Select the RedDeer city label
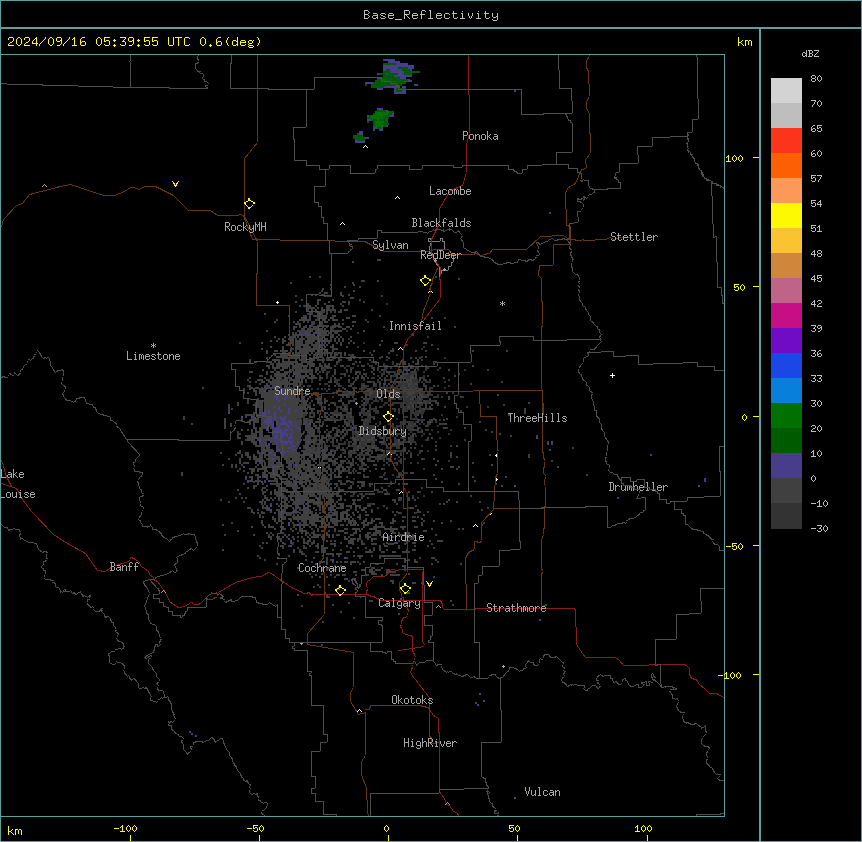The image size is (862, 842). [440, 255]
